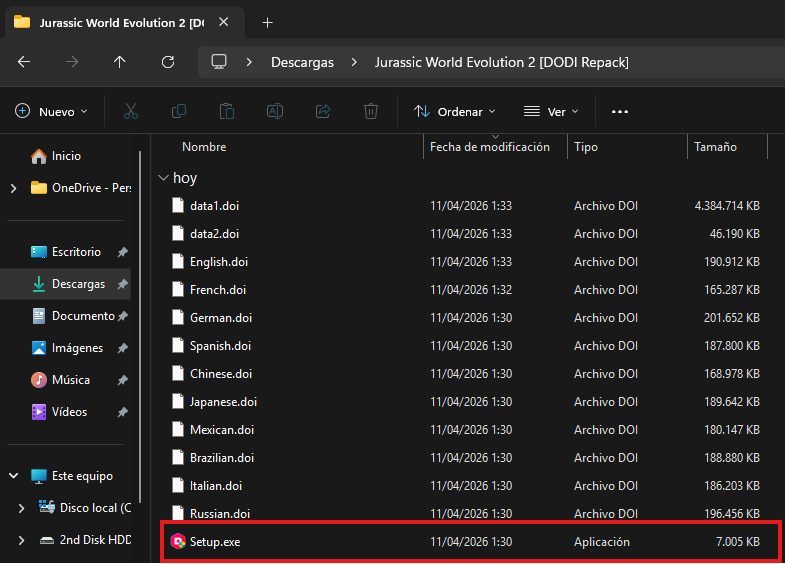
Task: Click the PC monitor icon in address bar
Action: pyautogui.click(x=219, y=62)
